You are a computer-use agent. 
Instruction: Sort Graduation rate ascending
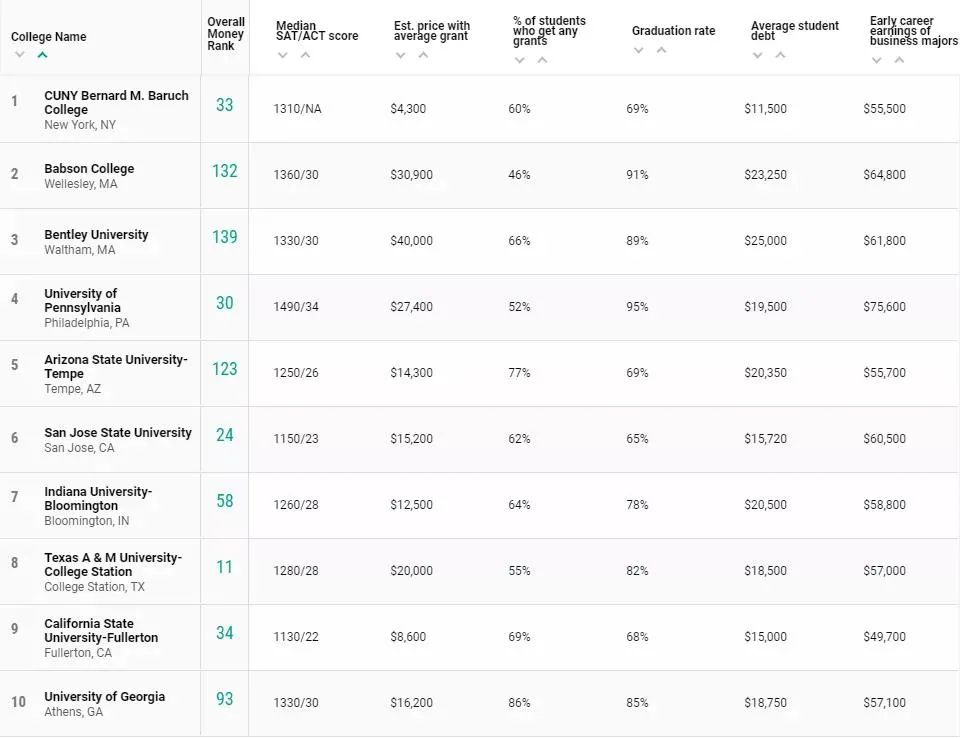pyautogui.click(x=661, y=50)
